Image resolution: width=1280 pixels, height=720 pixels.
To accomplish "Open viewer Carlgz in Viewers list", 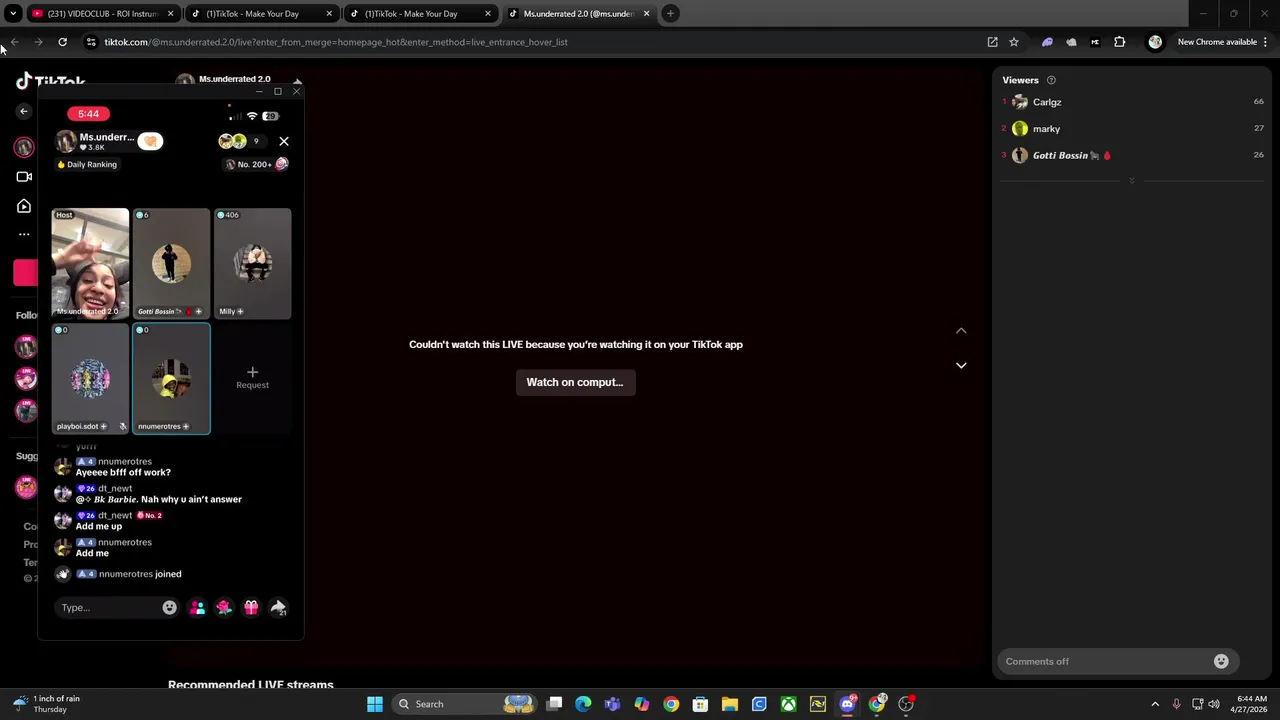I will [x=1133, y=102].
